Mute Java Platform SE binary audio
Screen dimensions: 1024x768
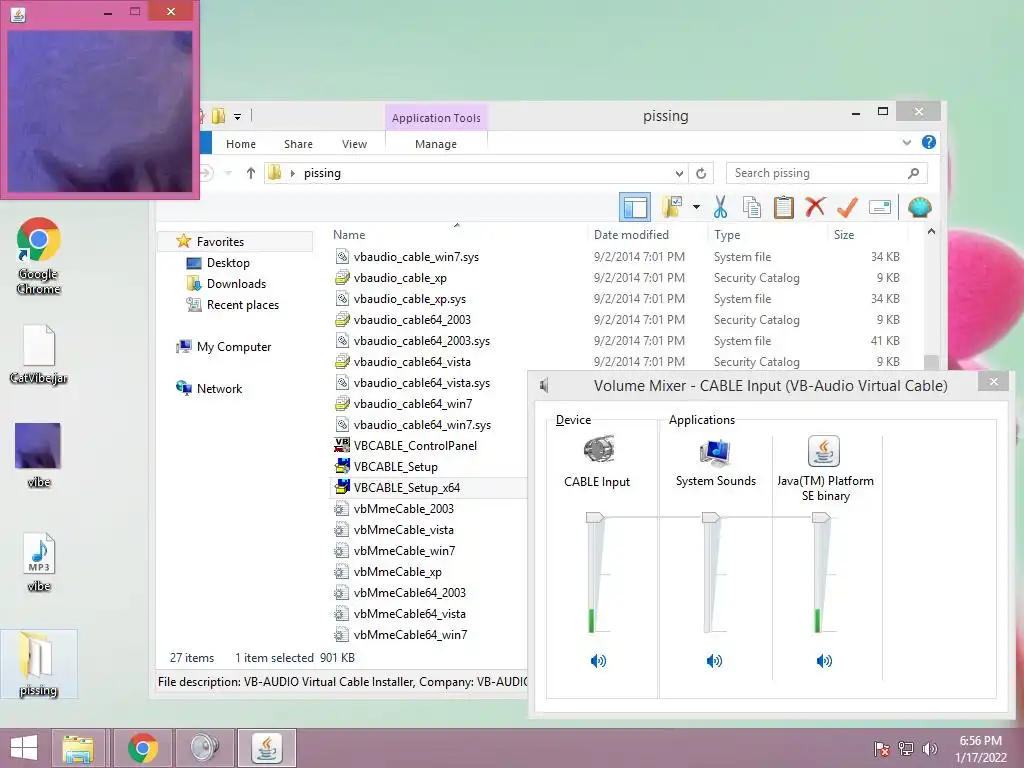(824, 661)
